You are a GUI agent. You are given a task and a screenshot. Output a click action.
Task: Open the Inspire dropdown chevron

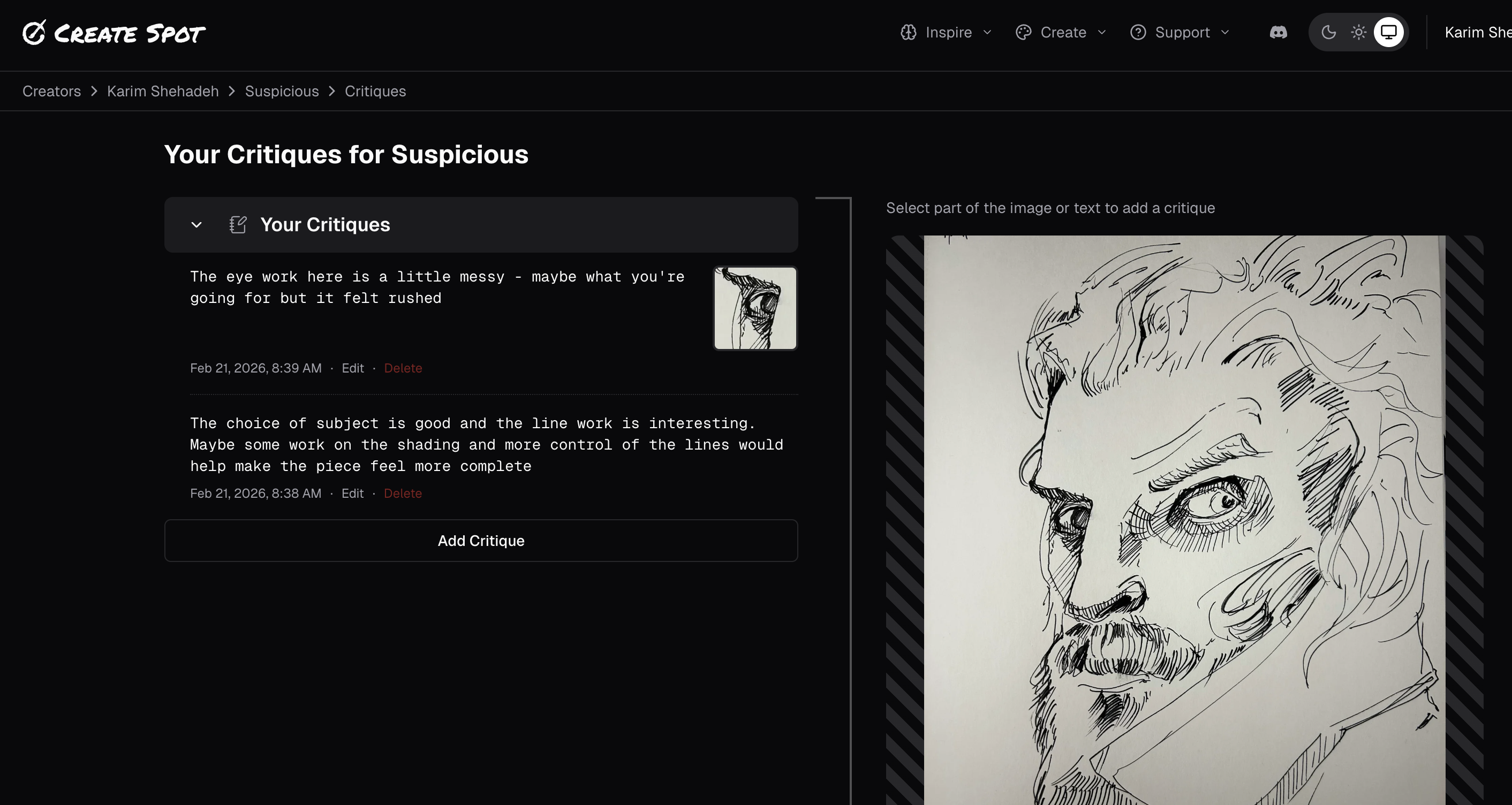pyautogui.click(x=987, y=33)
